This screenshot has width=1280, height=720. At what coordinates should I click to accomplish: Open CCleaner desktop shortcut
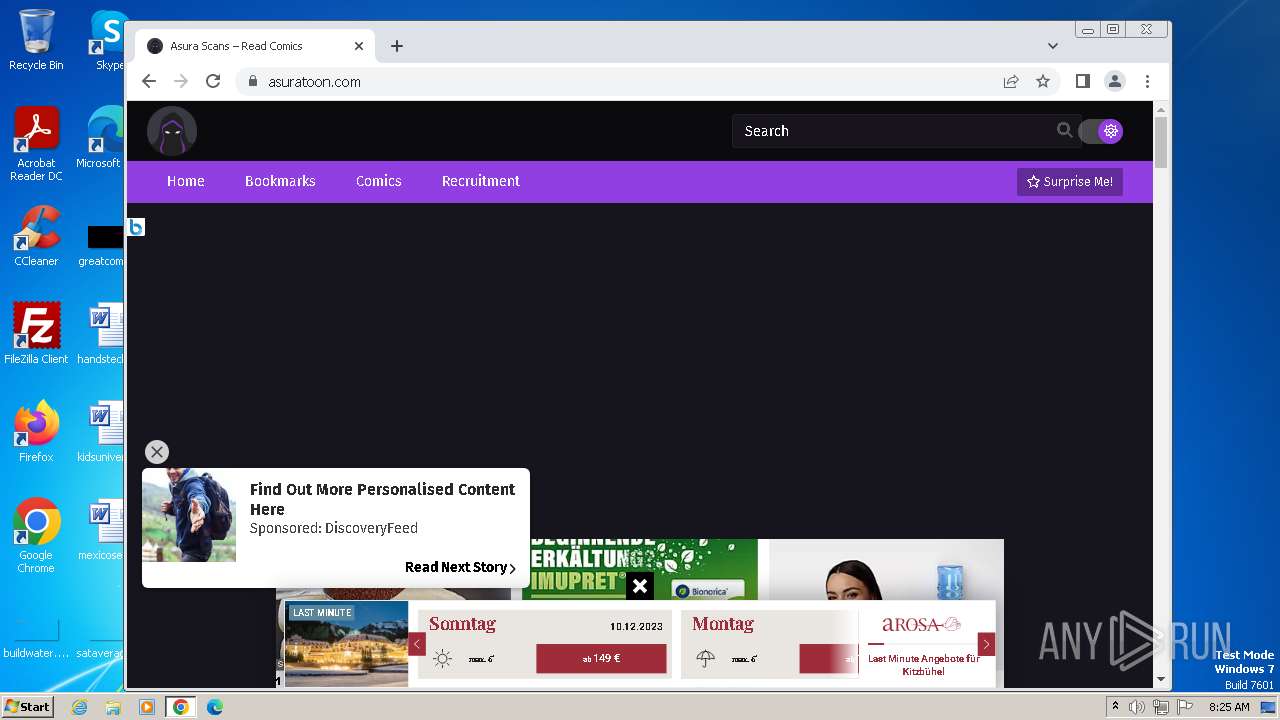pyautogui.click(x=36, y=236)
